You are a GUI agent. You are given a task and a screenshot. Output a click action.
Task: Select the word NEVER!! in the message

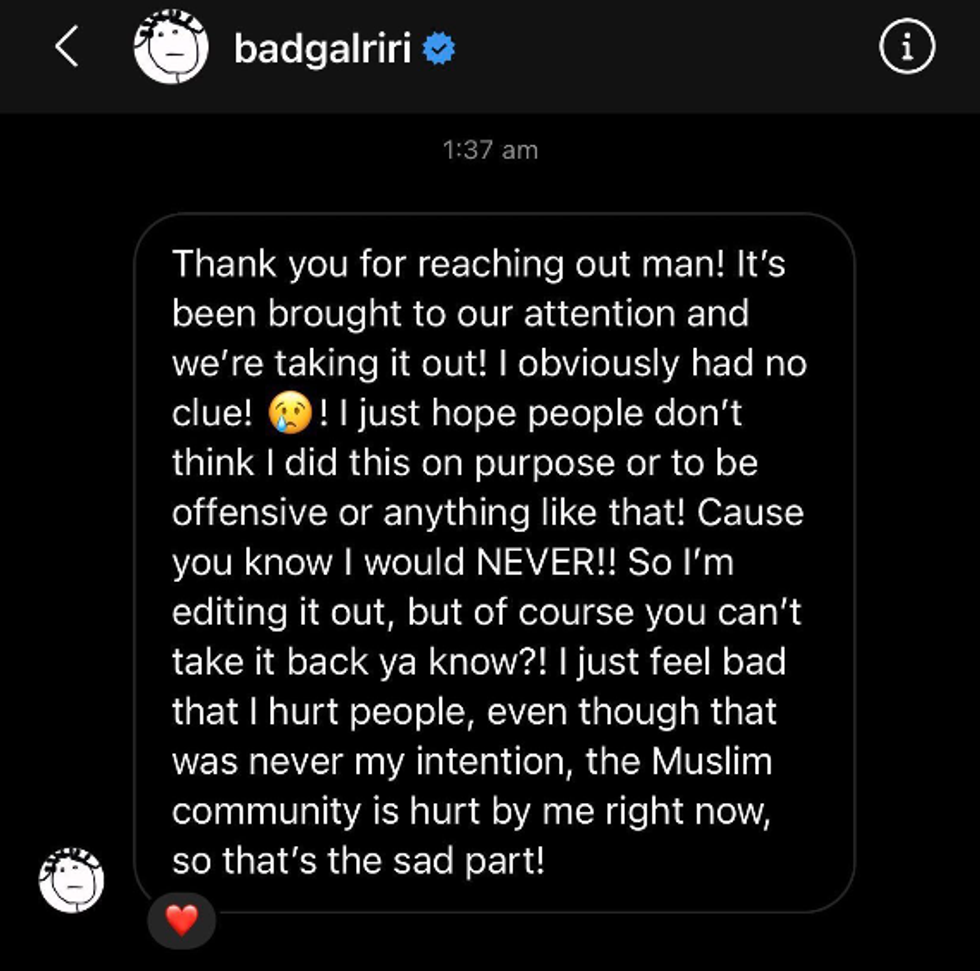(546, 562)
